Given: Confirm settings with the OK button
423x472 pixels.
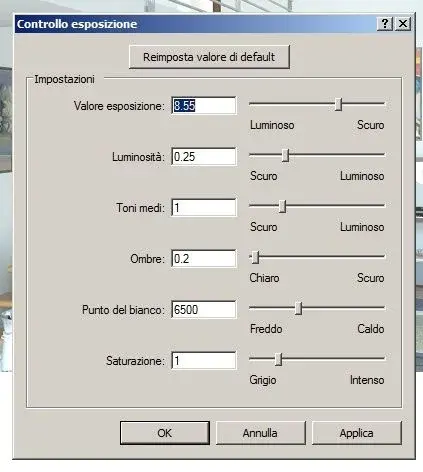Looking at the screenshot, I should [165, 433].
